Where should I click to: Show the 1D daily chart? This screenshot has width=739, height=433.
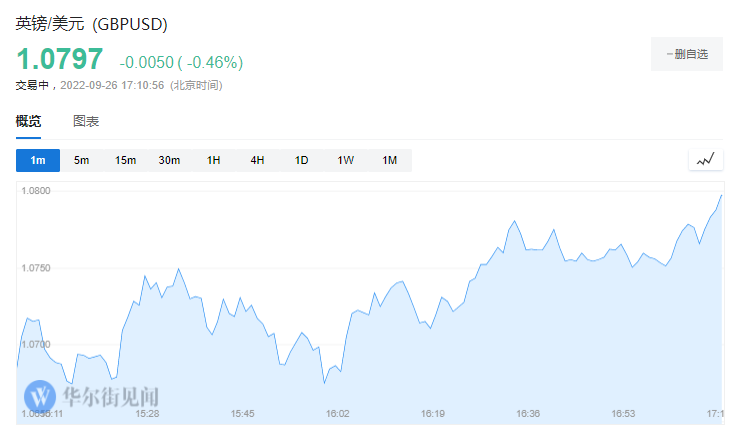pos(301,160)
